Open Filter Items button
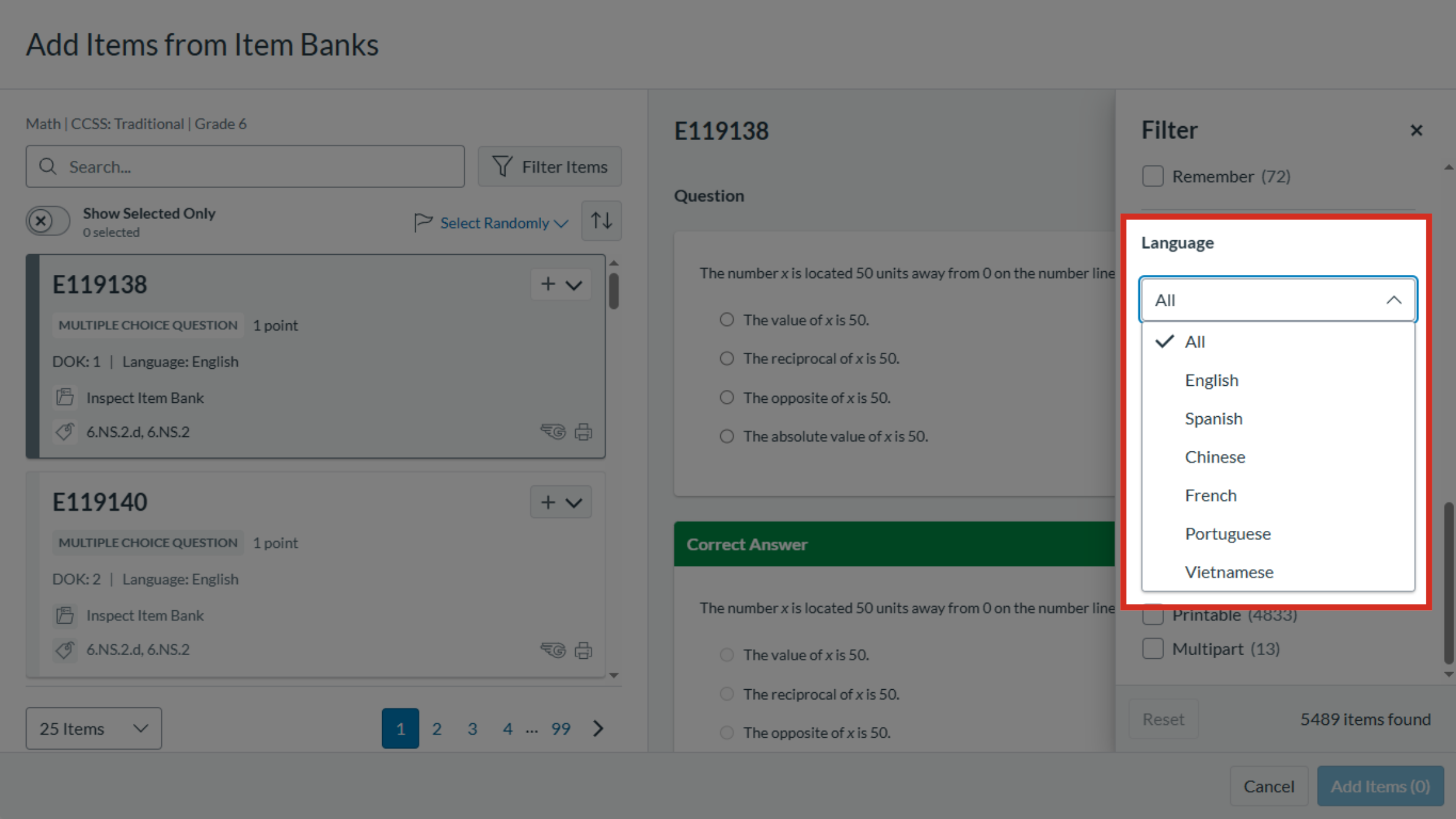Screen dimensions: 1456x819 pos(550,166)
